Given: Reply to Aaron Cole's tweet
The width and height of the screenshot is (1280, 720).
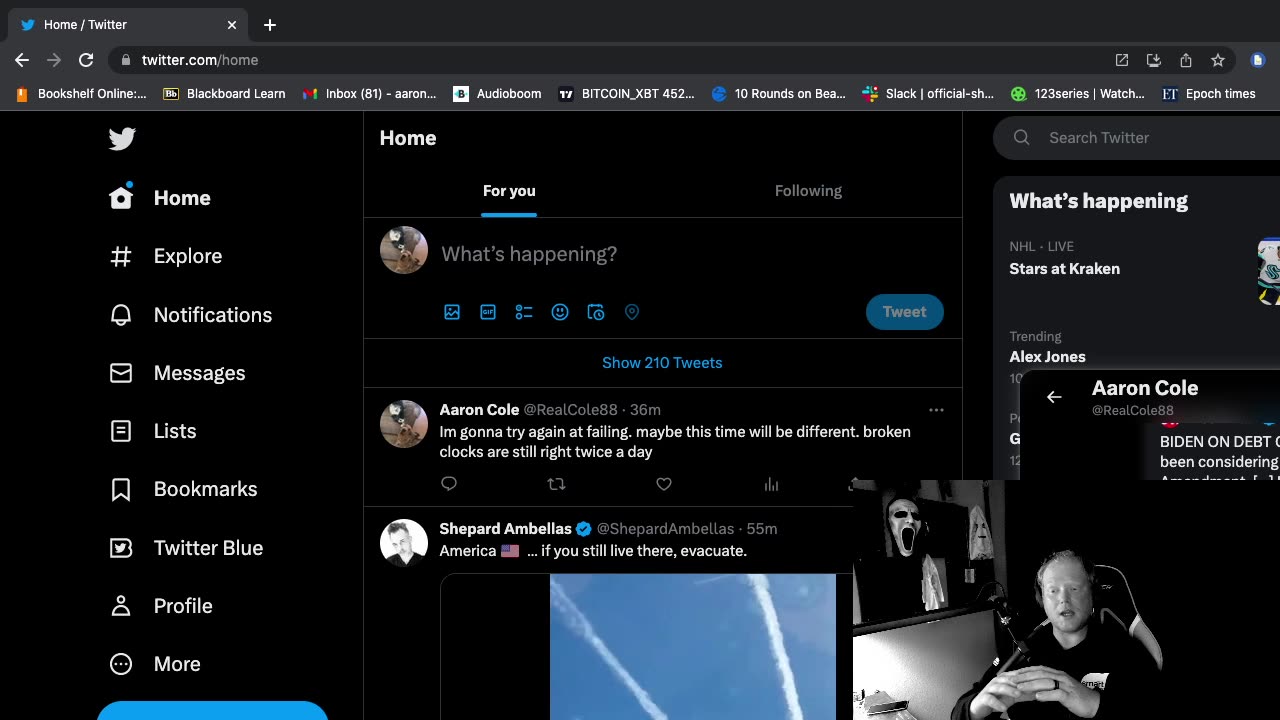Looking at the screenshot, I should [449, 484].
